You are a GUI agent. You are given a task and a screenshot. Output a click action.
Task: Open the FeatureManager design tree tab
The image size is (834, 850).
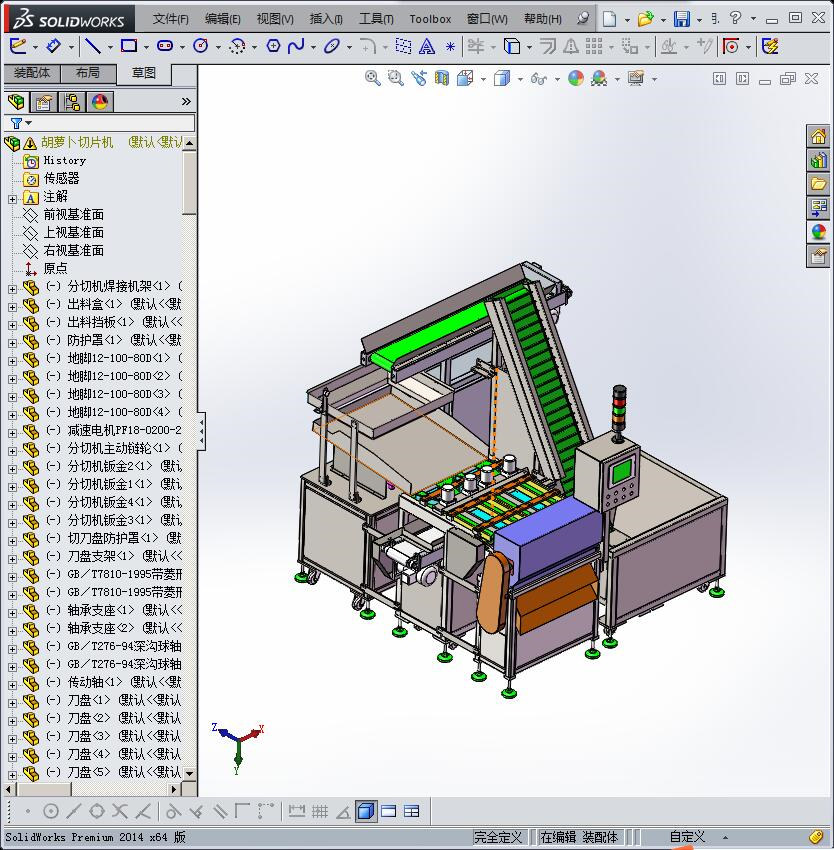(16, 101)
